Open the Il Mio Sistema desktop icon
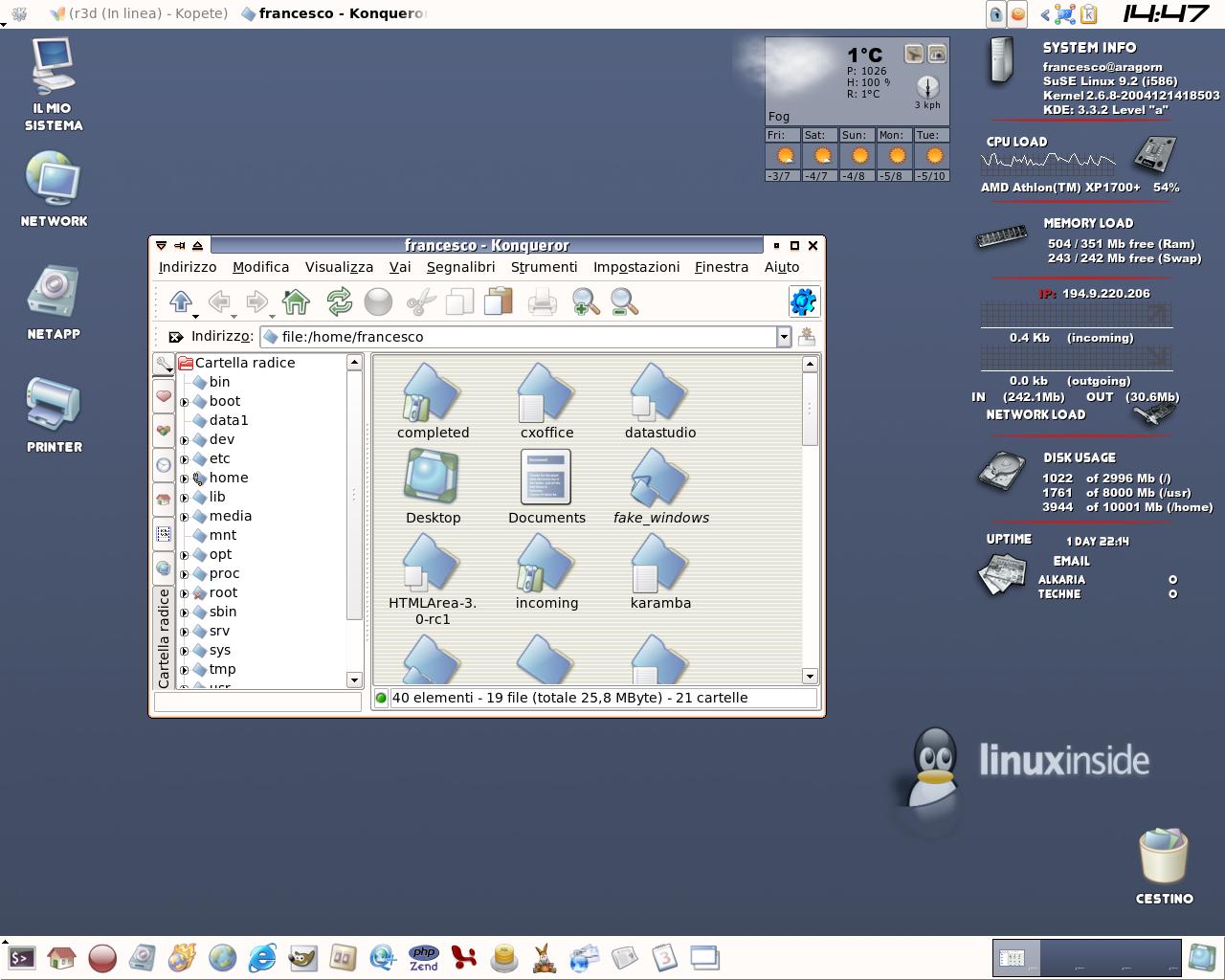The height and width of the screenshot is (980, 1225). click(54, 84)
